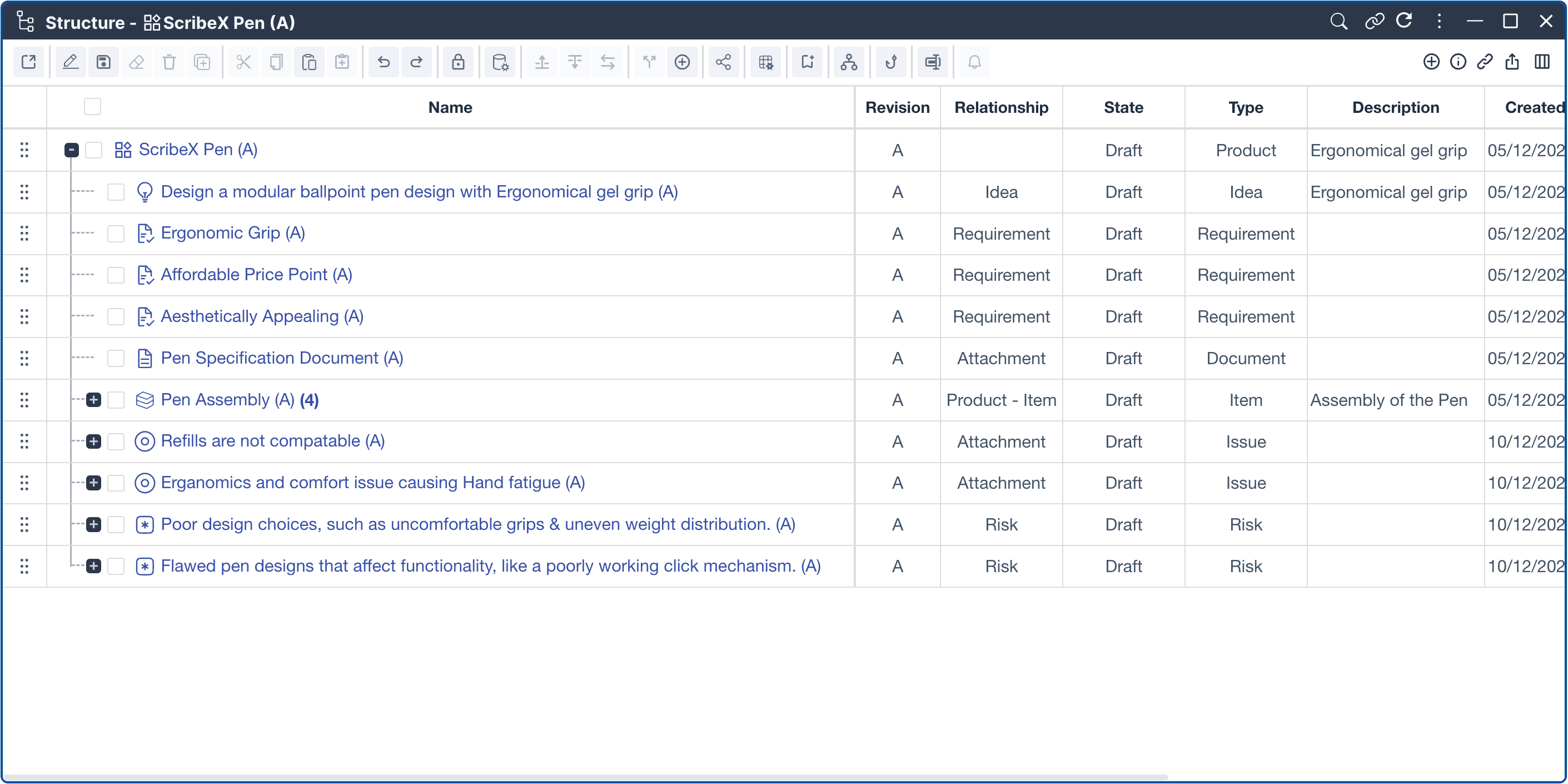
Task: Click the info circle icon at right
Action: (1458, 62)
